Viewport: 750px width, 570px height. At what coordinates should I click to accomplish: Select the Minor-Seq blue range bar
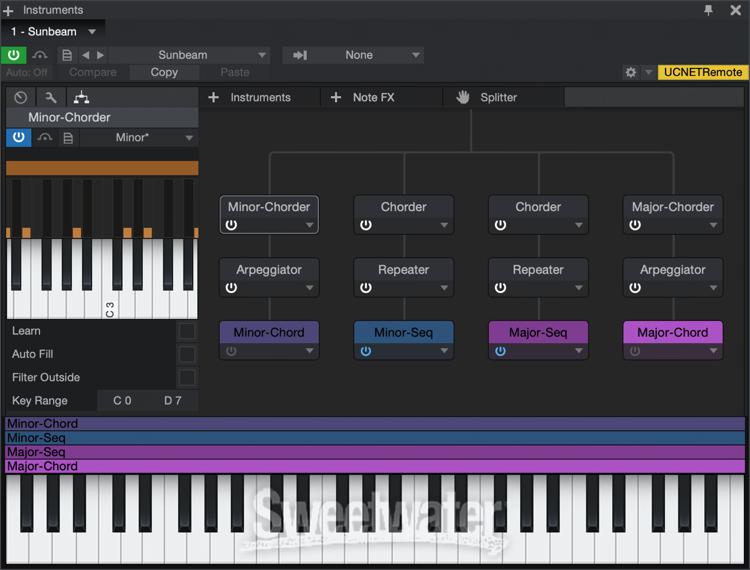pyautogui.click(x=375, y=438)
